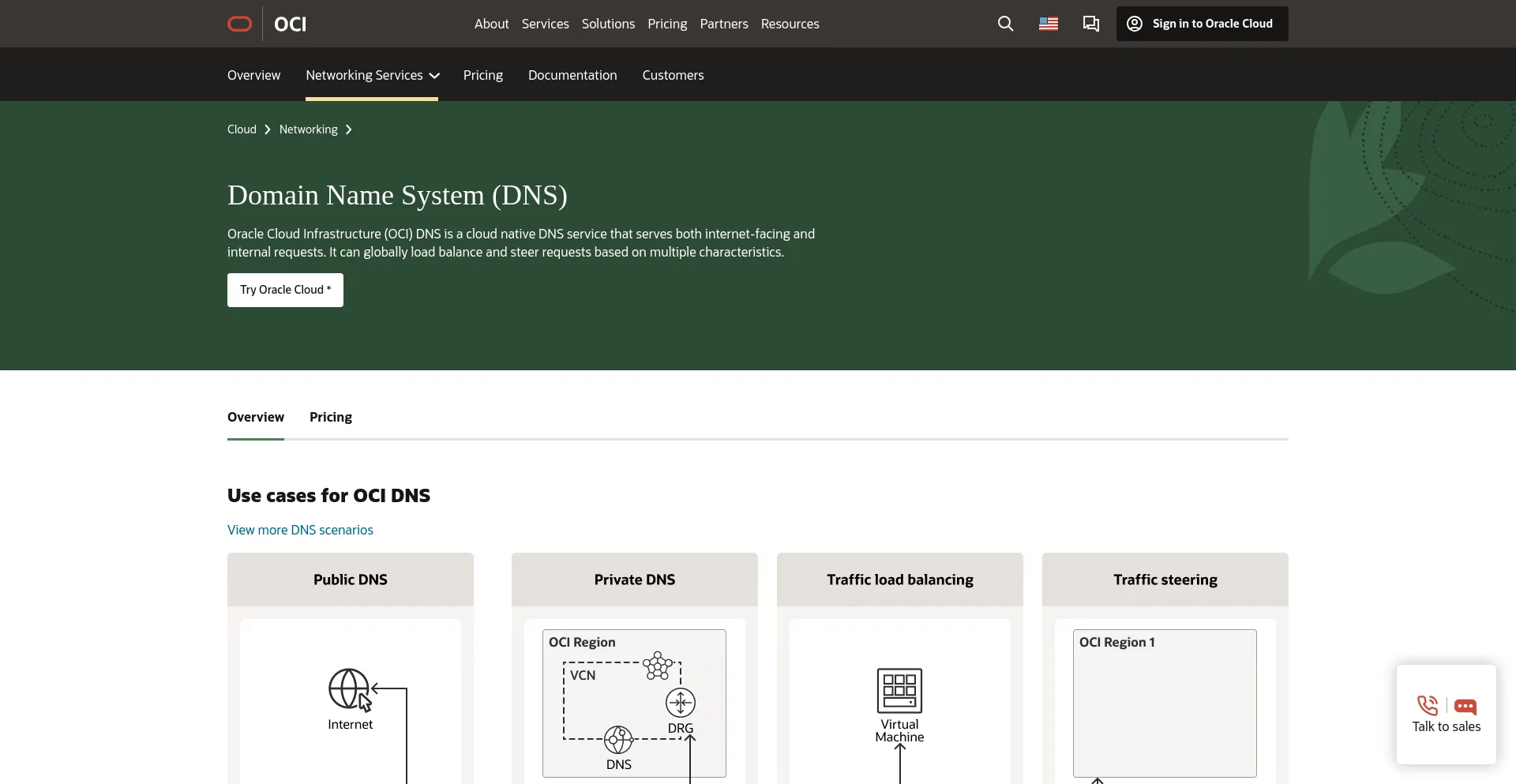Open the Documentation link
This screenshot has width=1516, height=784.
pyautogui.click(x=572, y=75)
